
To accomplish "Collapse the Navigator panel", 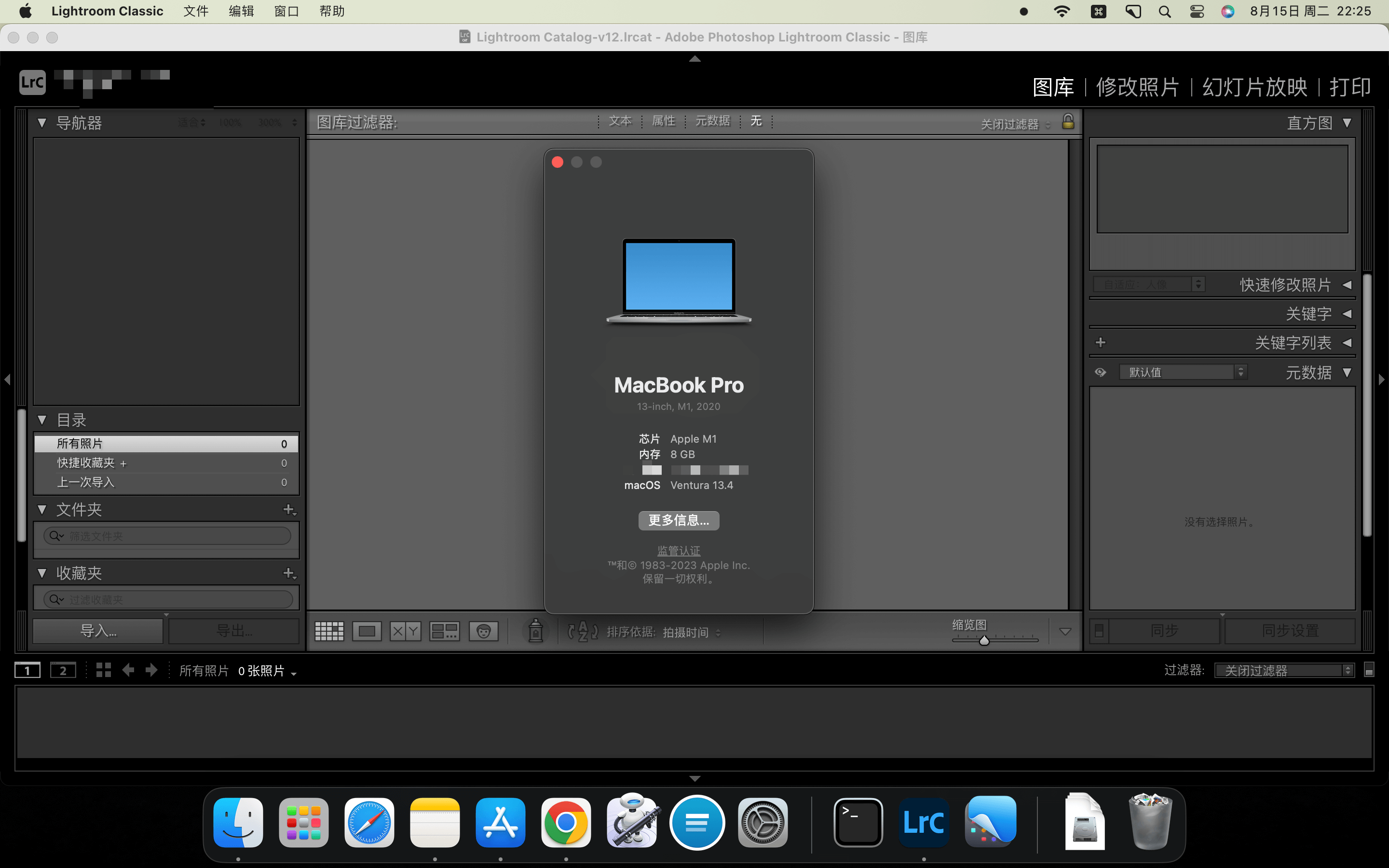I will 42,123.
